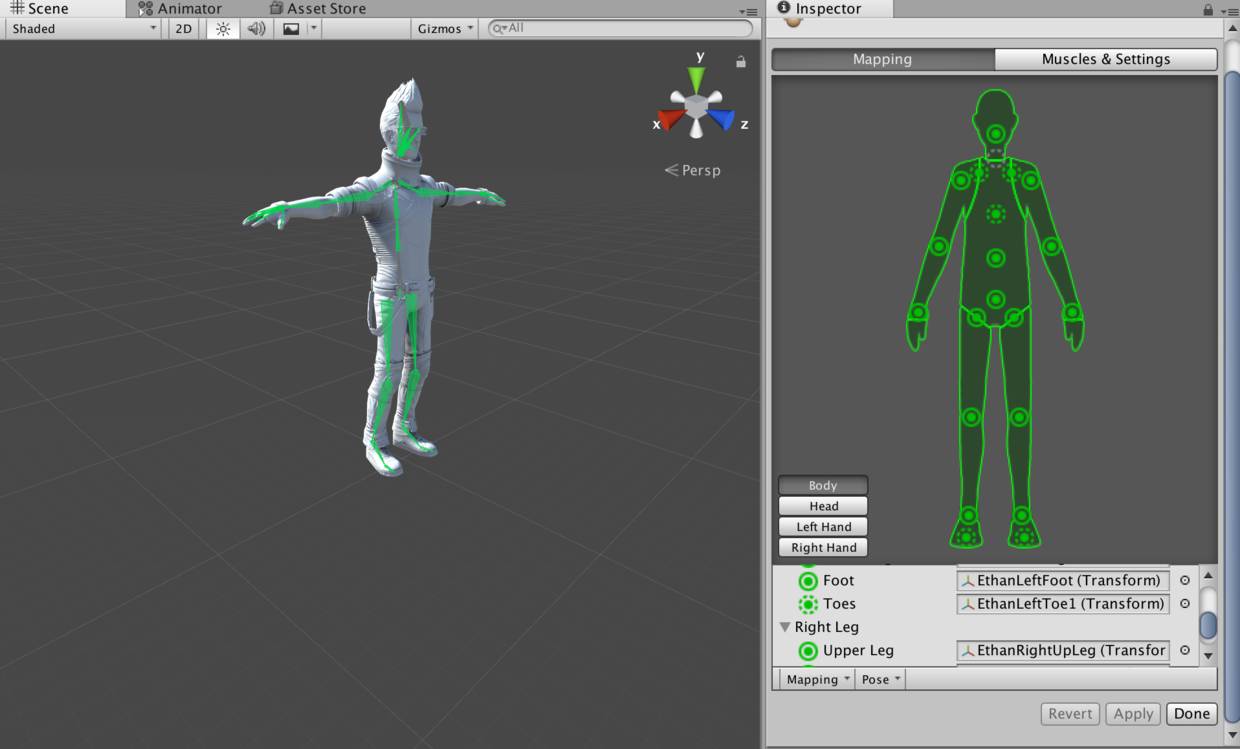Click the scene effects image icon
The image size is (1240, 749).
pyautogui.click(x=291, y=29)
